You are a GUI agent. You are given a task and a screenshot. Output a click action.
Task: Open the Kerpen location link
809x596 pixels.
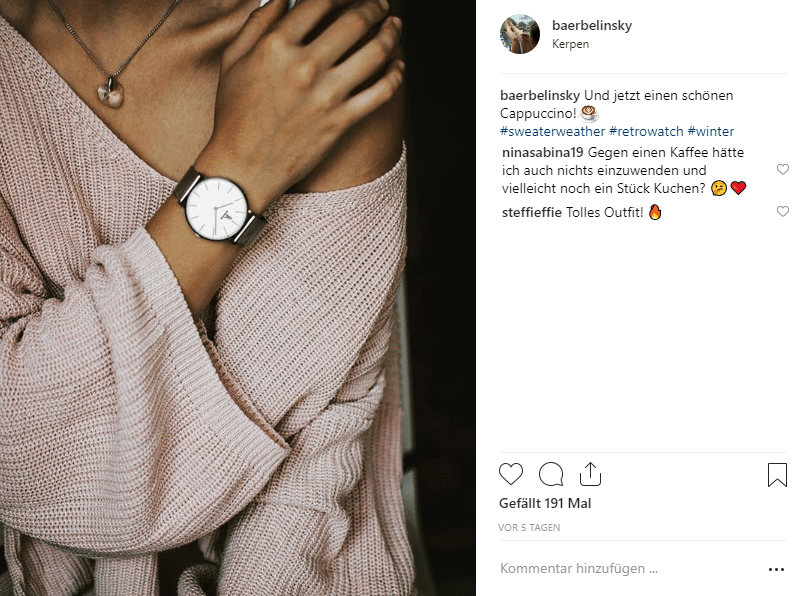[x=570, y=44]
